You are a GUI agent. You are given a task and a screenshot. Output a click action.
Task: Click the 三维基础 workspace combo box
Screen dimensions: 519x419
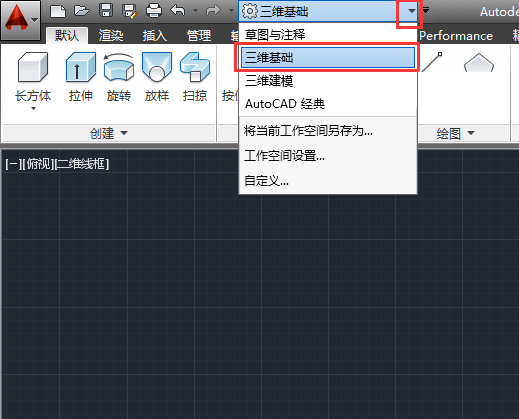tap(328, 11)
